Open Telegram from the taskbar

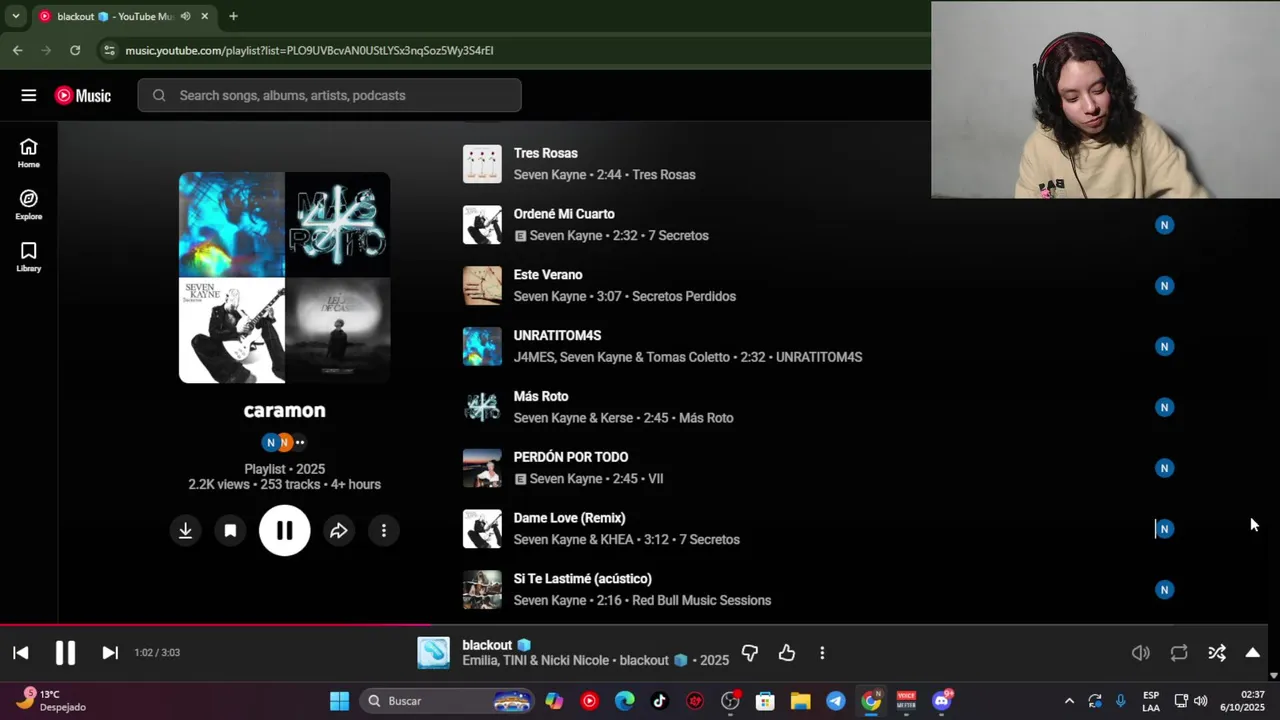pyautogui.click(x=836, y=701)
